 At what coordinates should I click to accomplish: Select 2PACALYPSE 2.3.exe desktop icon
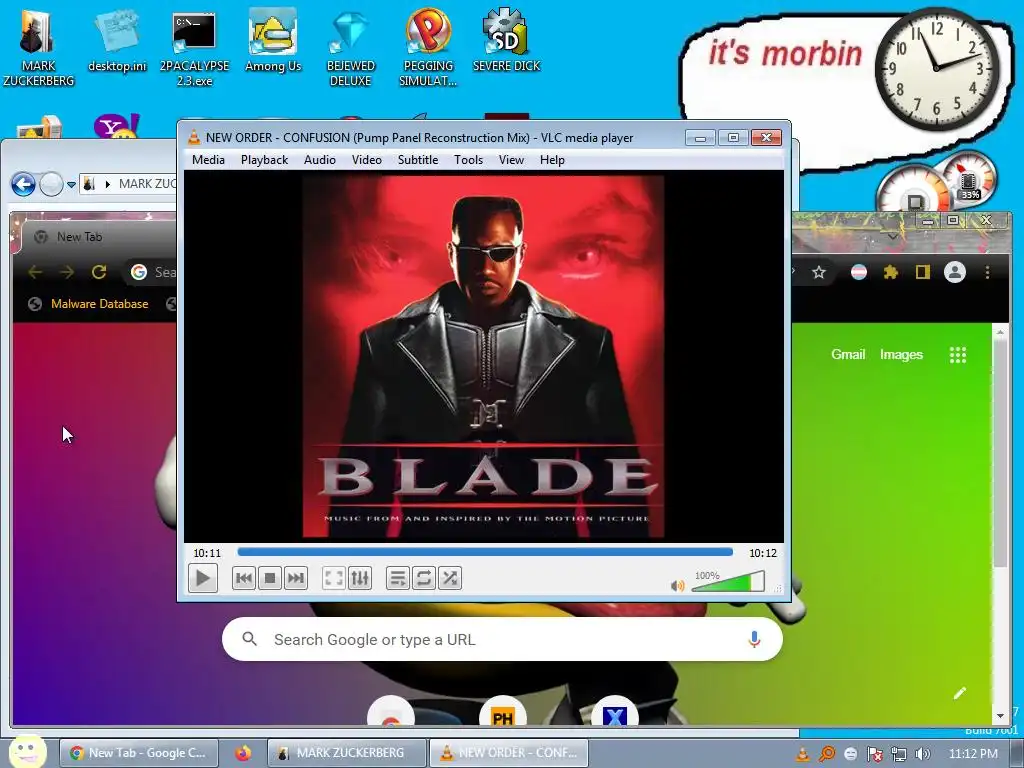(x=194, y=49)
